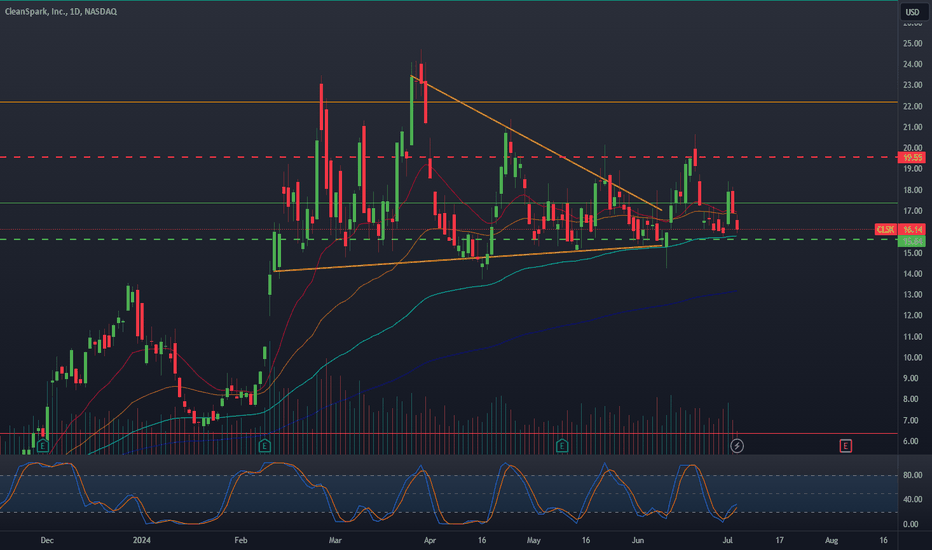Screen dimensions: 932x550
Task: Click the 25.00 price axis value
Action: tap(912, 43)
